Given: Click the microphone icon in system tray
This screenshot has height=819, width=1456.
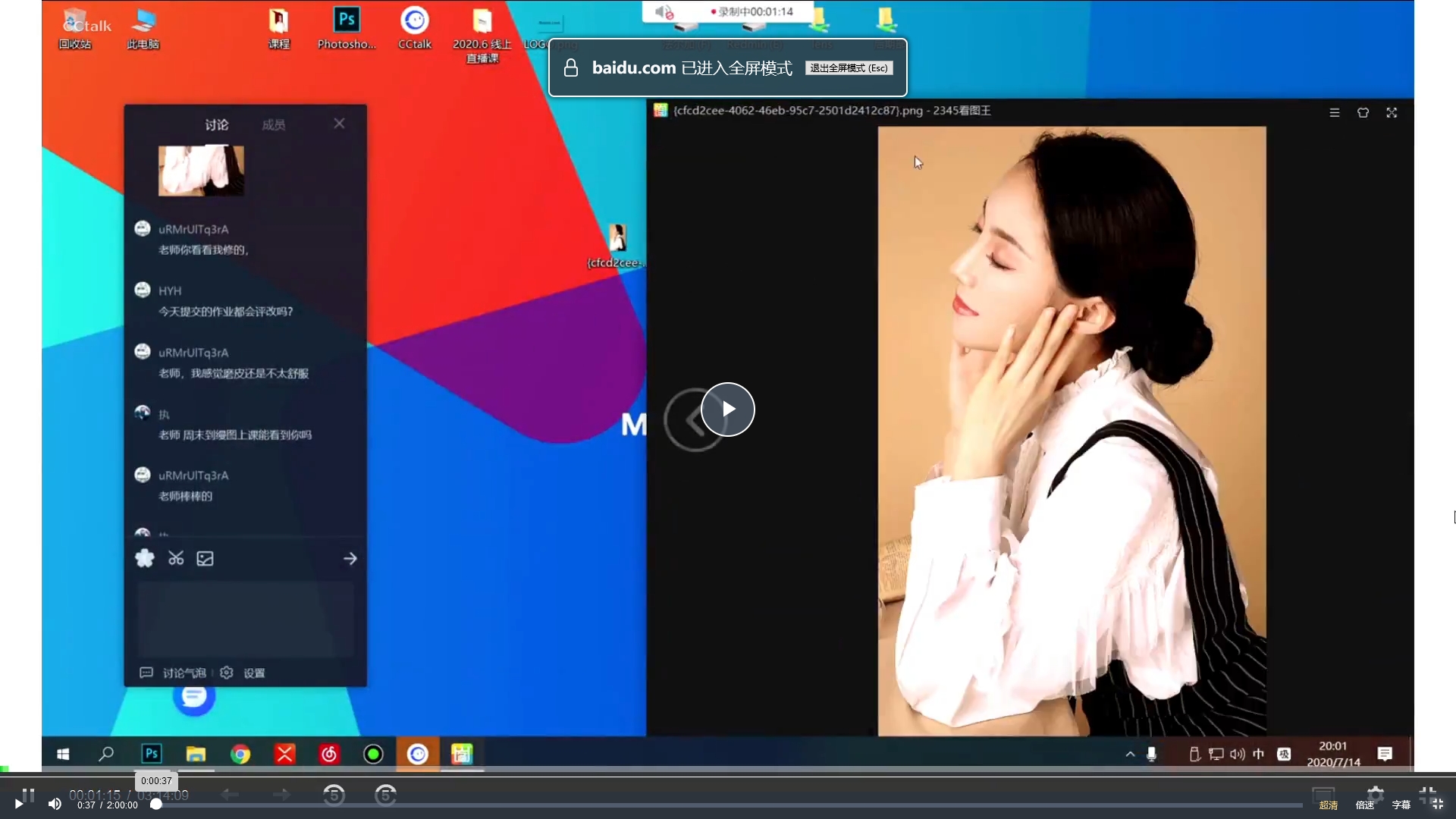Looking at the screenshot, I should point(1151,754).
